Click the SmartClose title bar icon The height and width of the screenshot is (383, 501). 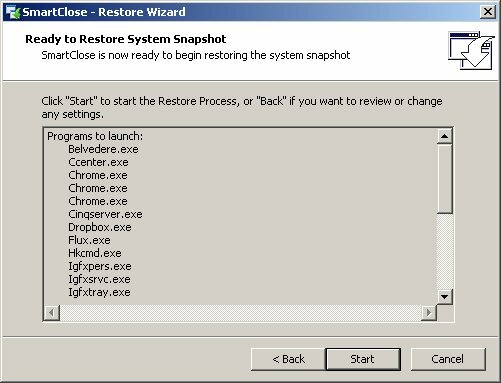[13, 12]
